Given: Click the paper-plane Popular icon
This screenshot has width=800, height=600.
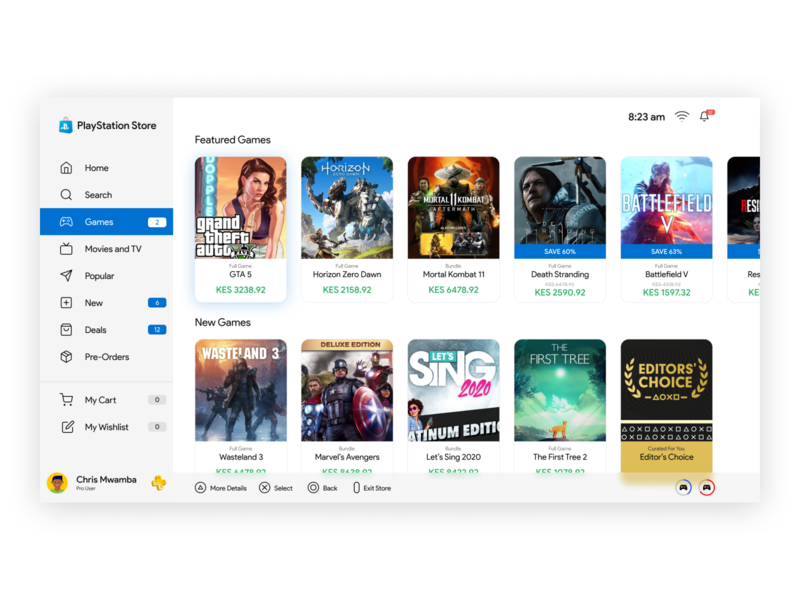Looking at the screenshot, I should point(66,276).
